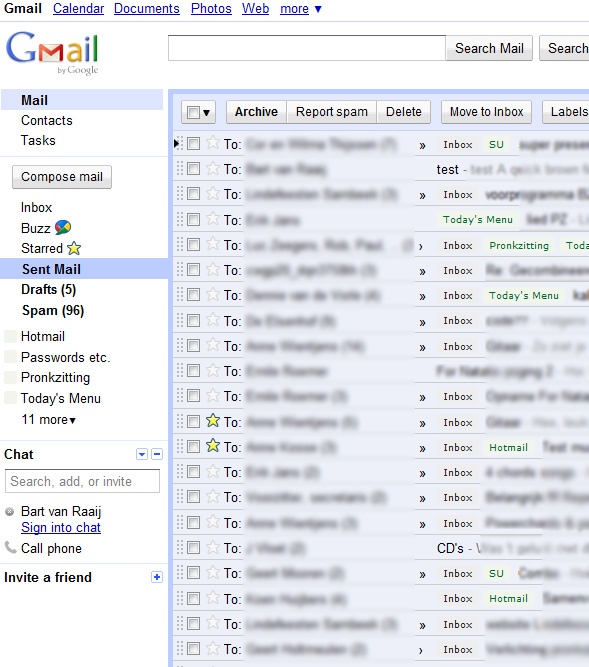Unstar the starred Hotmail-labeled email
This screenshot has width=589, height=667.
[x=213, y=446]
